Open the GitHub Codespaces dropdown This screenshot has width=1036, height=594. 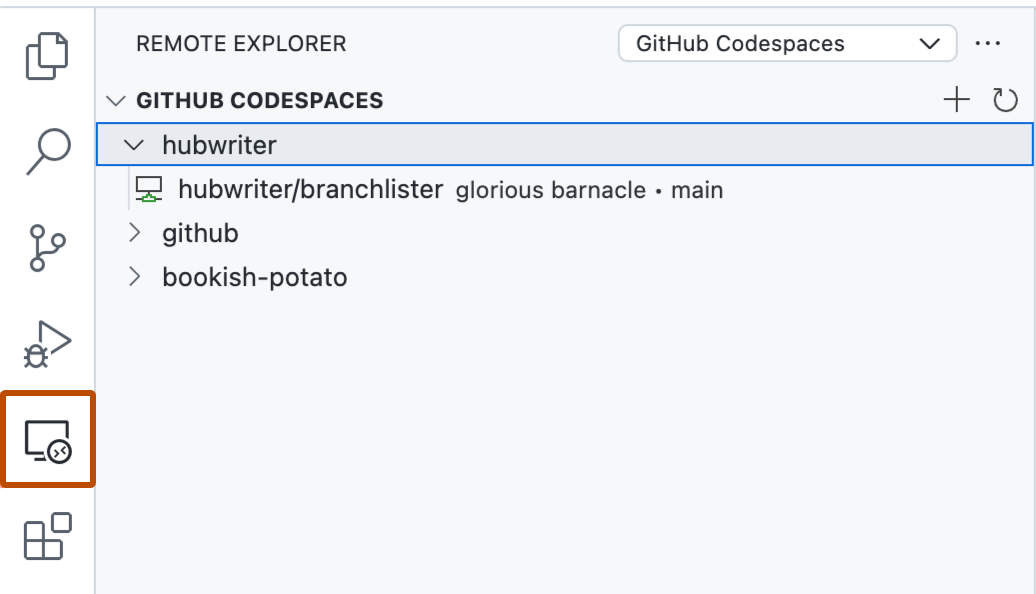click(788, 44)
